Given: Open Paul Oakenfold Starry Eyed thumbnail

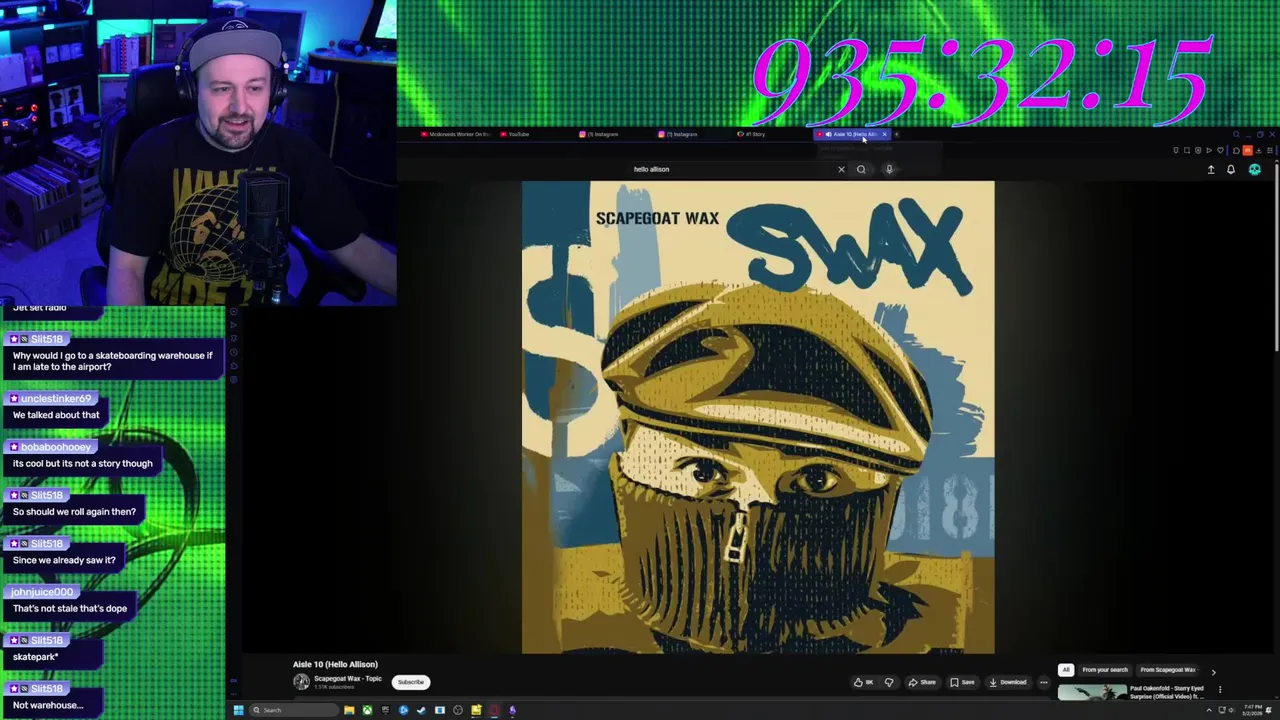Looking at the screenshot, I should pyautogui.click(x=1092, y=692).
